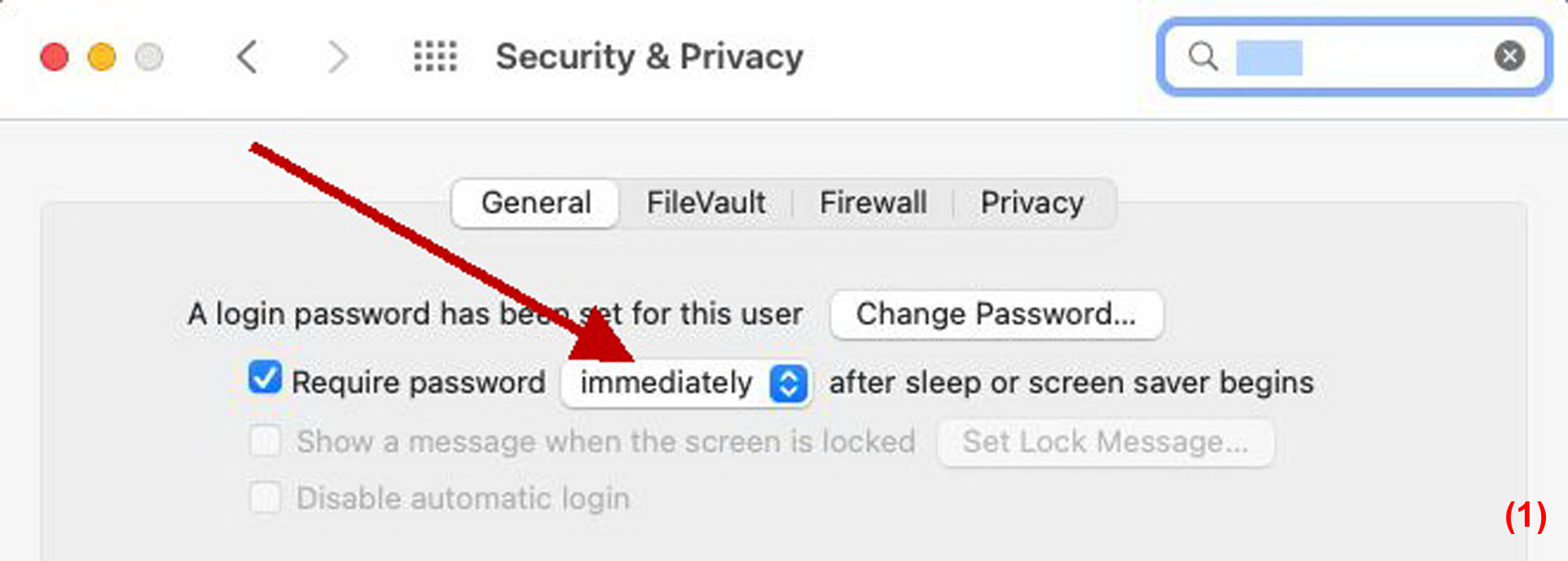Click the blue stepper arrows beside immediately
Screen dimensions: 1568x561
point(788,383)
